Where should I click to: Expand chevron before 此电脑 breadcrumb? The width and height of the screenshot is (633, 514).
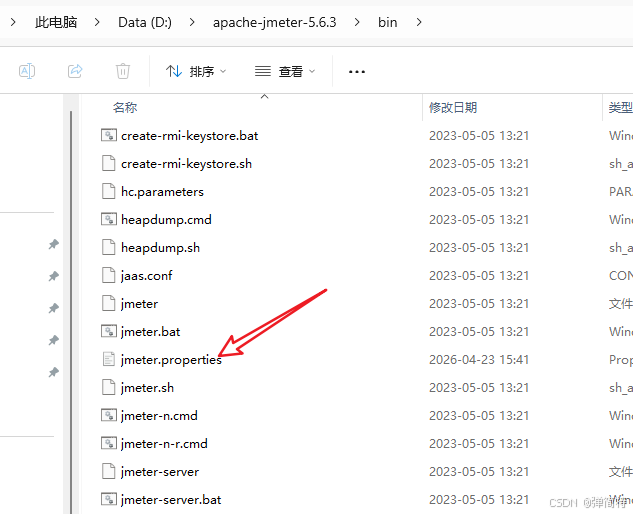click(13, 22)
